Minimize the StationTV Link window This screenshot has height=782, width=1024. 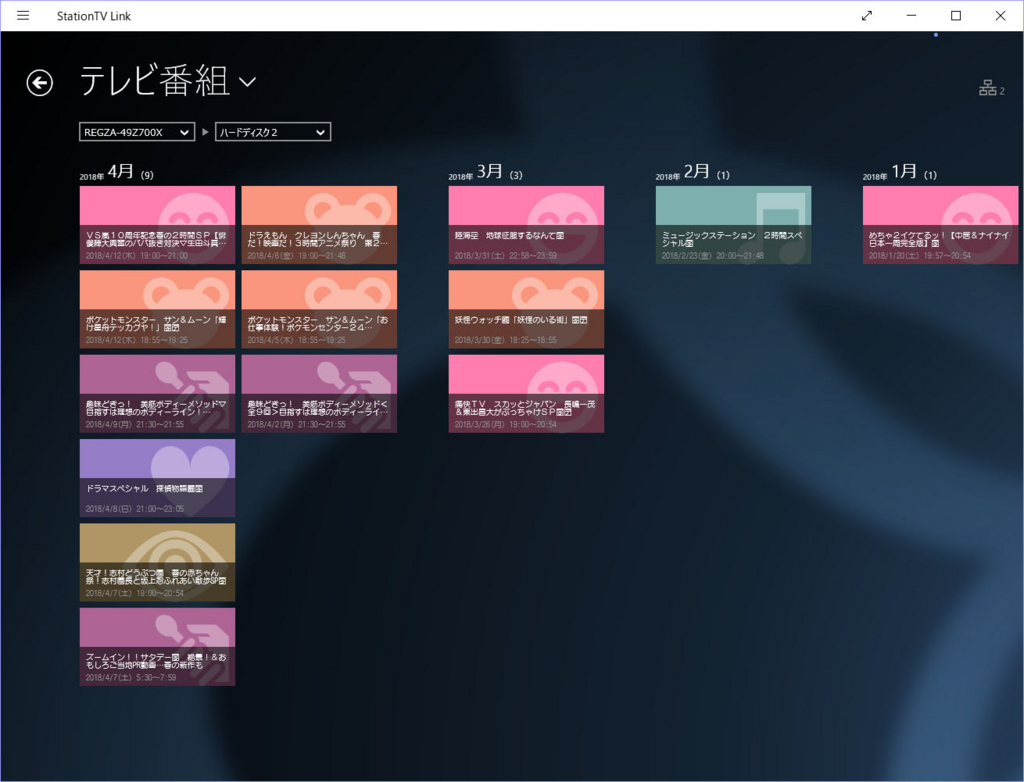click(x=911, y=16)
